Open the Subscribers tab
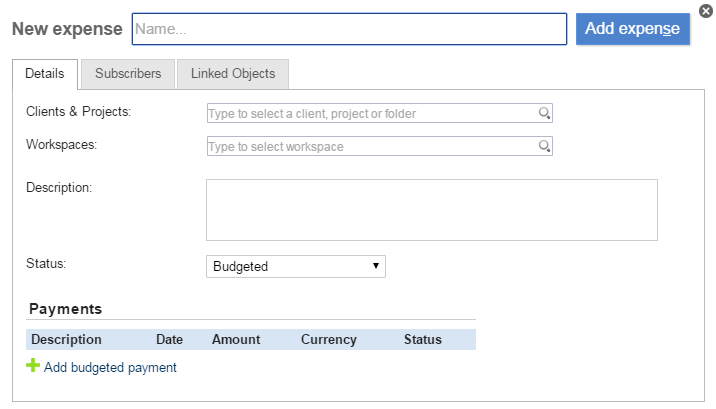The width and height of the screenshot is (716, 409). pyautogui.click(x=128, y=74)
